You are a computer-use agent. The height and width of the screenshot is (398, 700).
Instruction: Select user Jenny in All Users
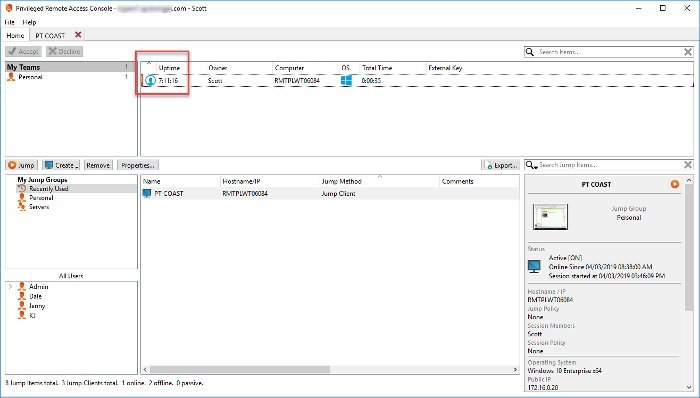click(37, 306)
